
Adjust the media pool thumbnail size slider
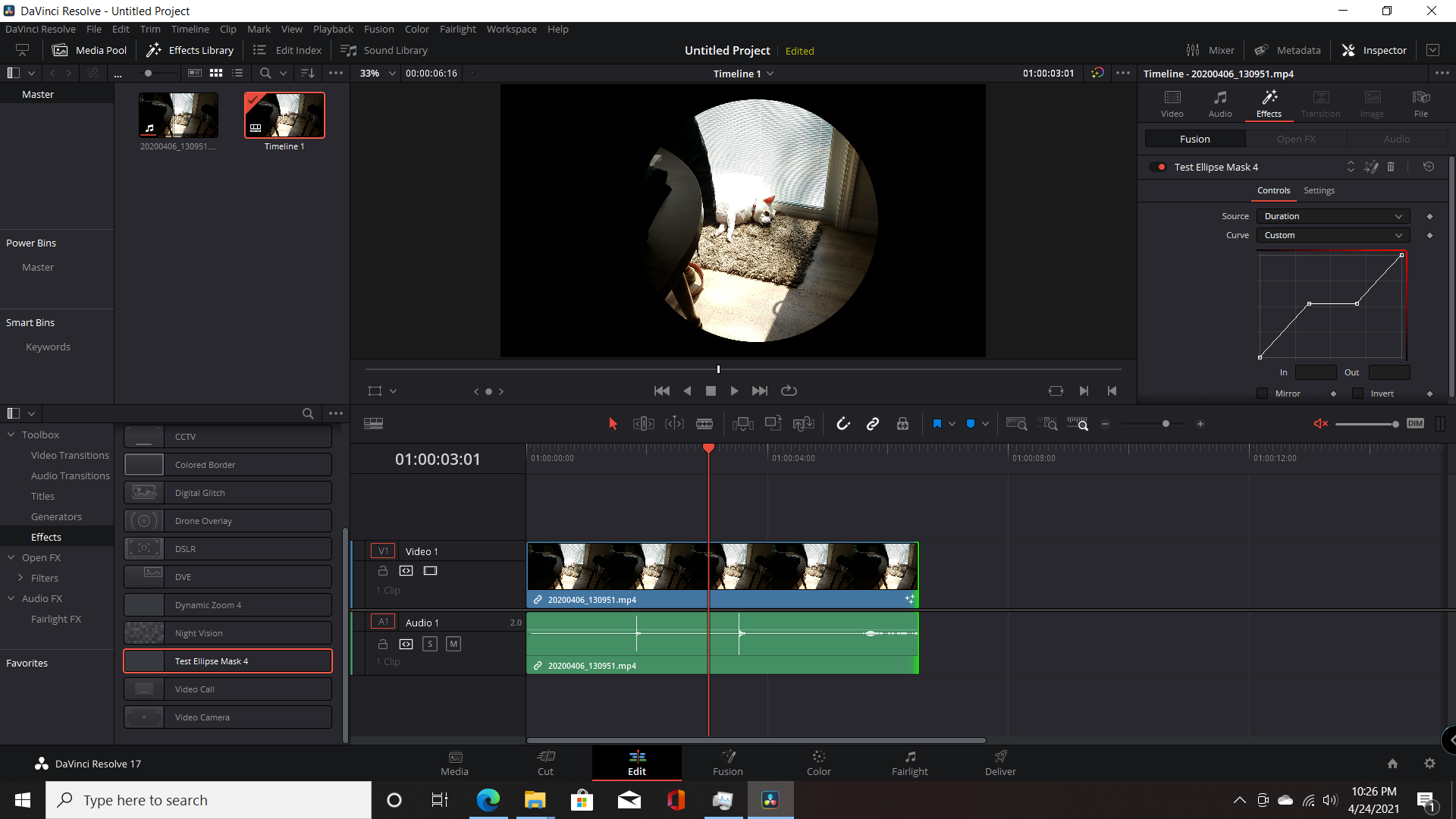coord(149,74)
